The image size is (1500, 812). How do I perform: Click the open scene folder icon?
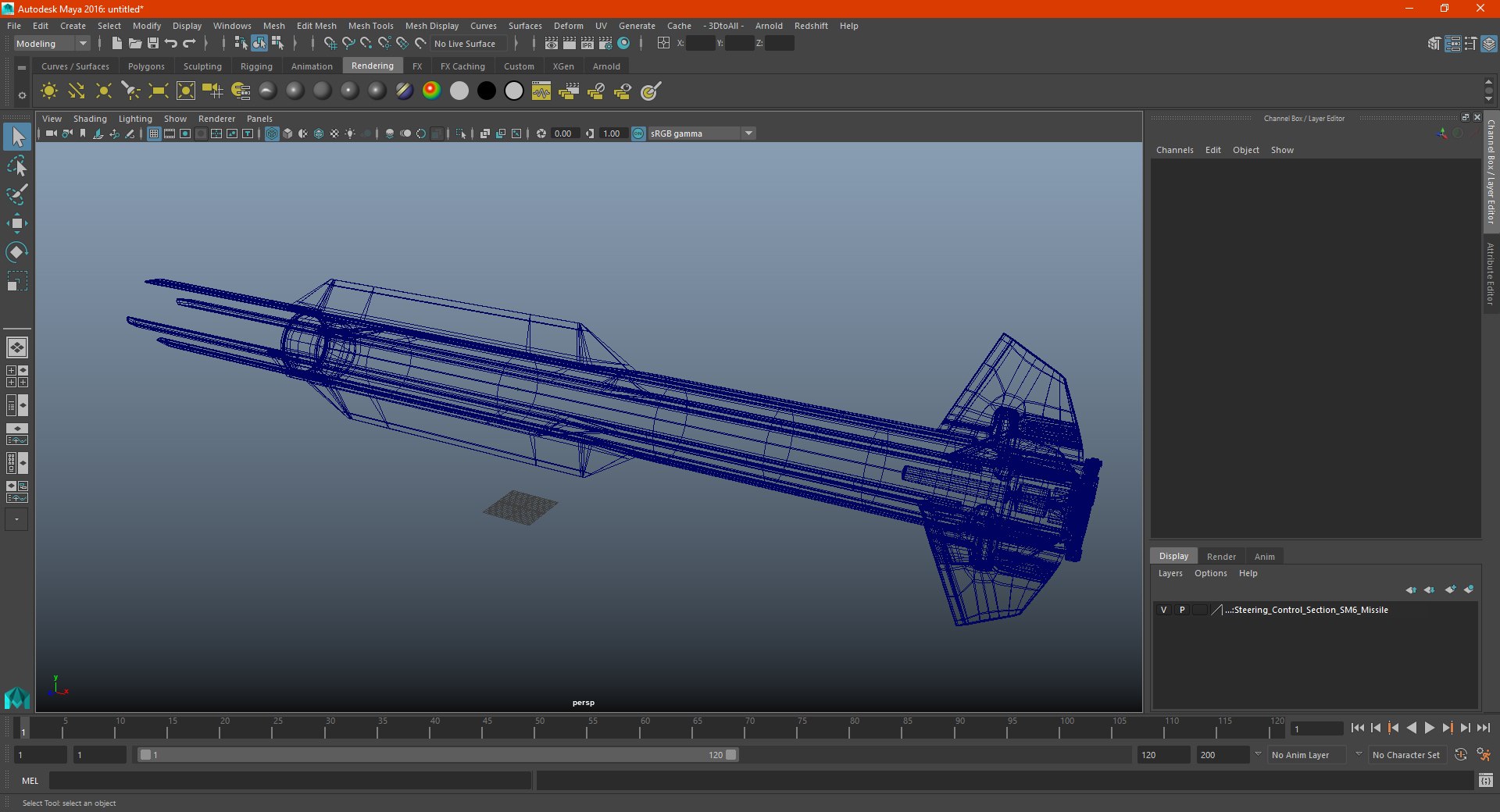click(135, 43)
